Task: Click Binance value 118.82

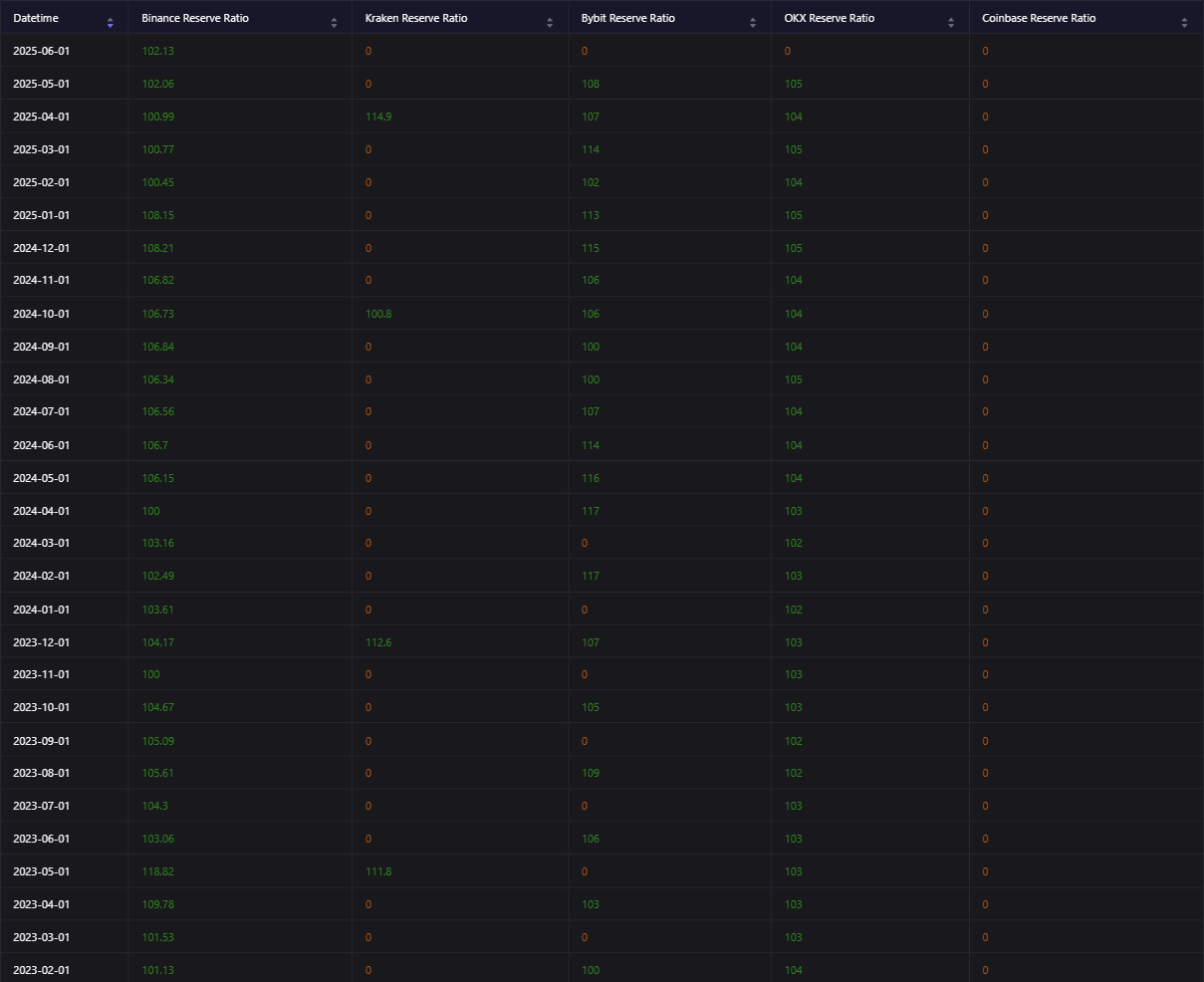Action: [x=157, y=871]
